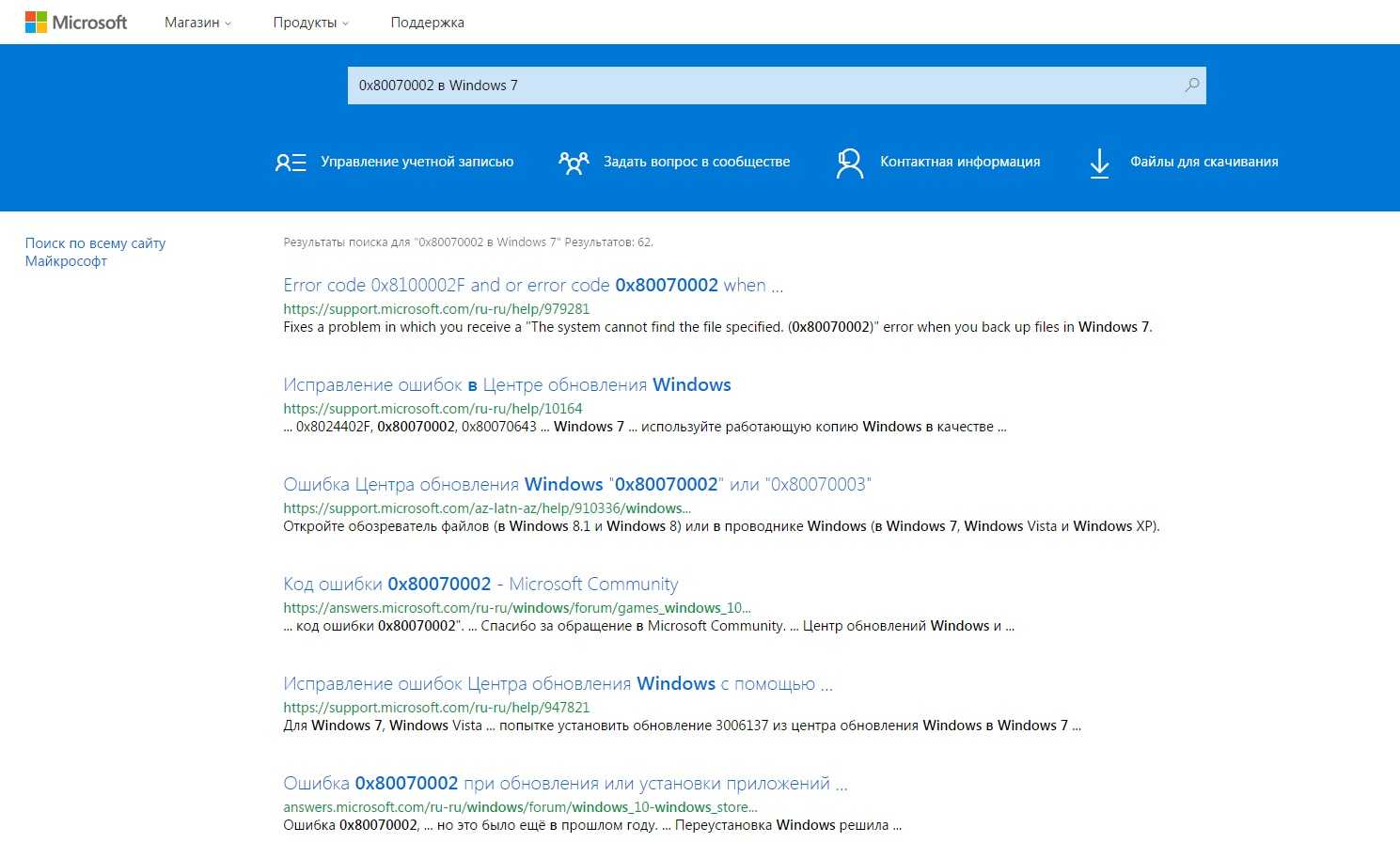Viewport: 1400px width, 843px height.
Task: Click the help/947821 URL
Action: point(436,708)
